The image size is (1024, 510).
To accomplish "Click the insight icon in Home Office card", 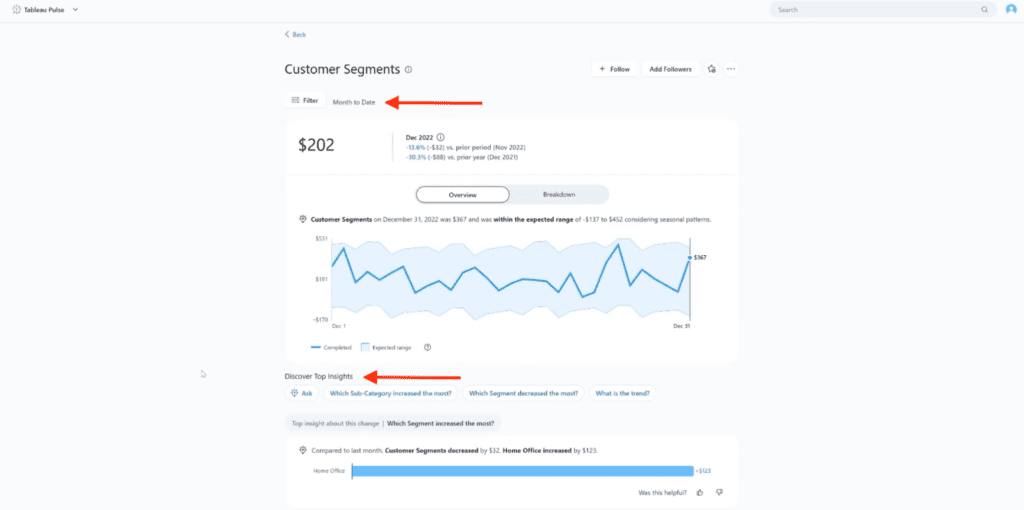I will point(303,450).
